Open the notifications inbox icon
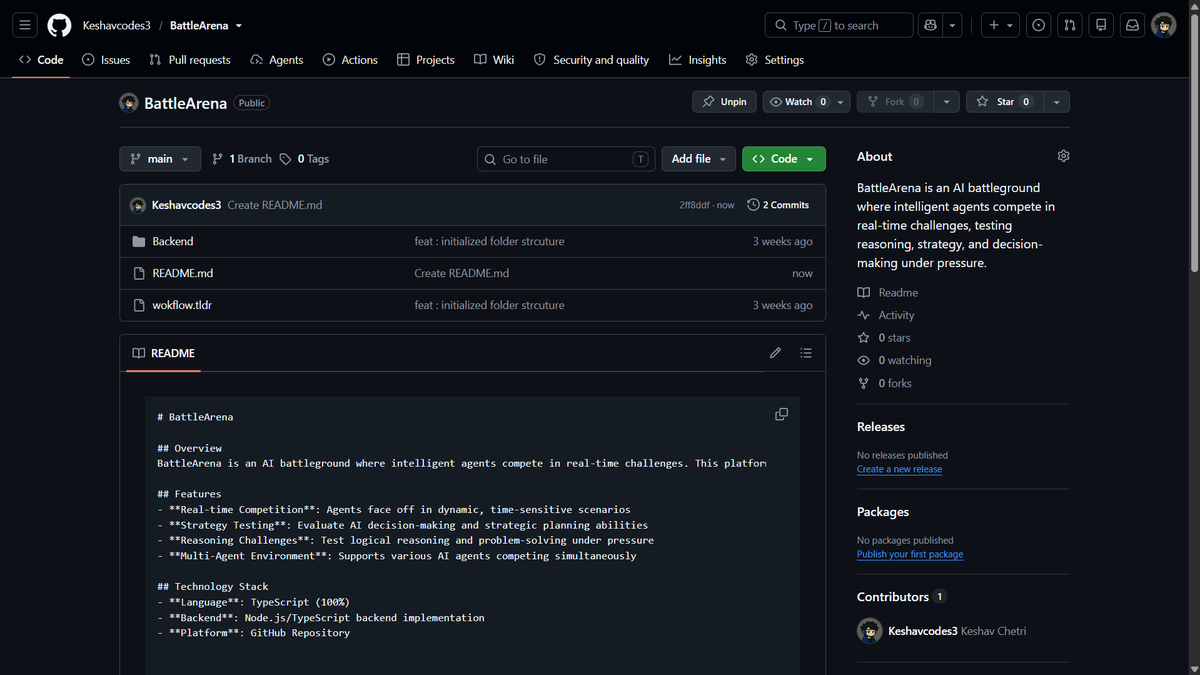This screenshot has height=675, width=1200. pyautogui.click(x=1132, y=25)
